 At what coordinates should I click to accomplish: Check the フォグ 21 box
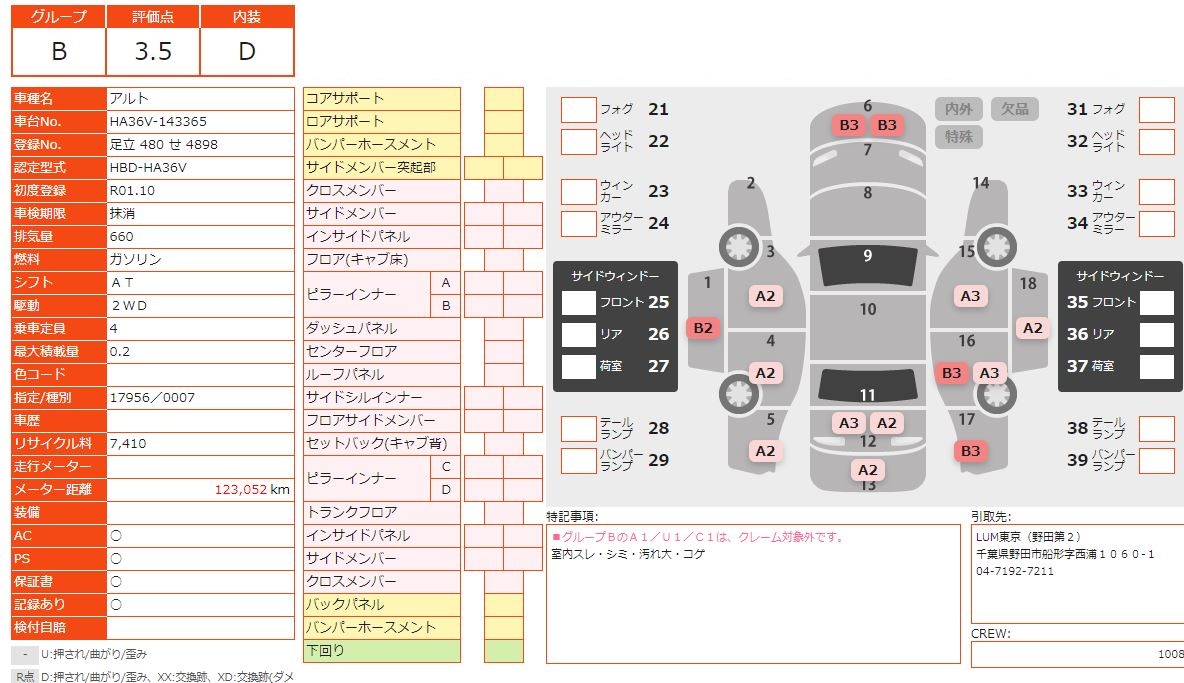(578, 110)
